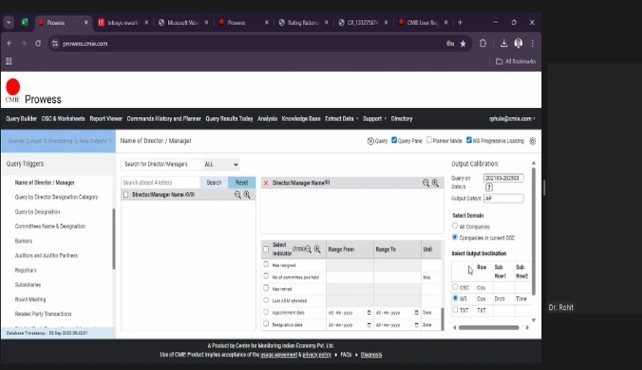Open OSC & Worksheets menu
642x370 pixels.
tap(63, 119)
